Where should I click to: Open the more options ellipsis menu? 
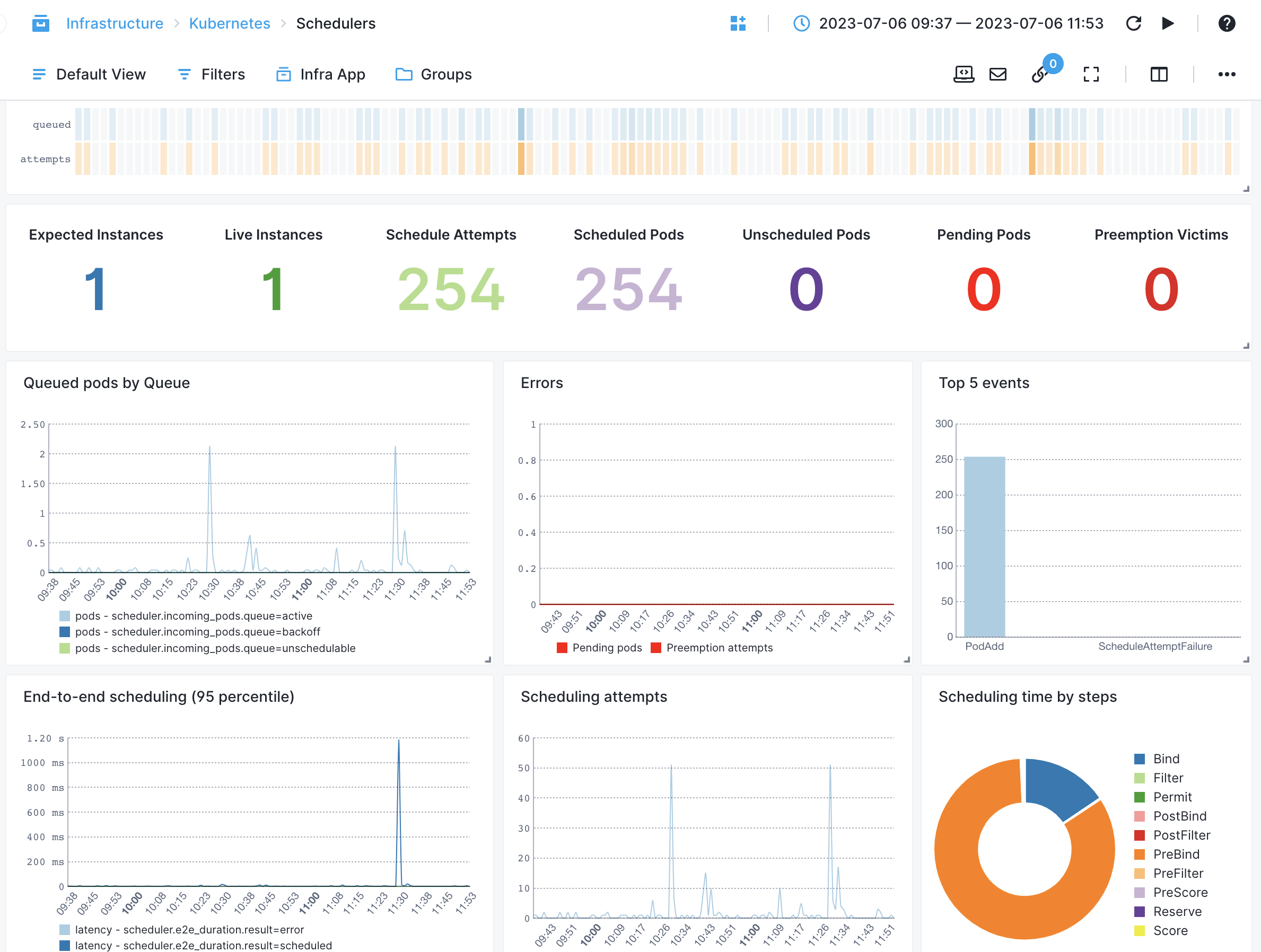[x=1227, y=75]
